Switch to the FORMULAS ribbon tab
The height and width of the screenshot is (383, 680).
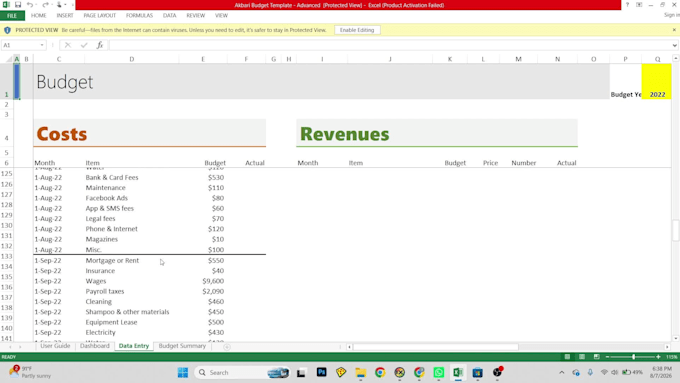click(139, 16)
